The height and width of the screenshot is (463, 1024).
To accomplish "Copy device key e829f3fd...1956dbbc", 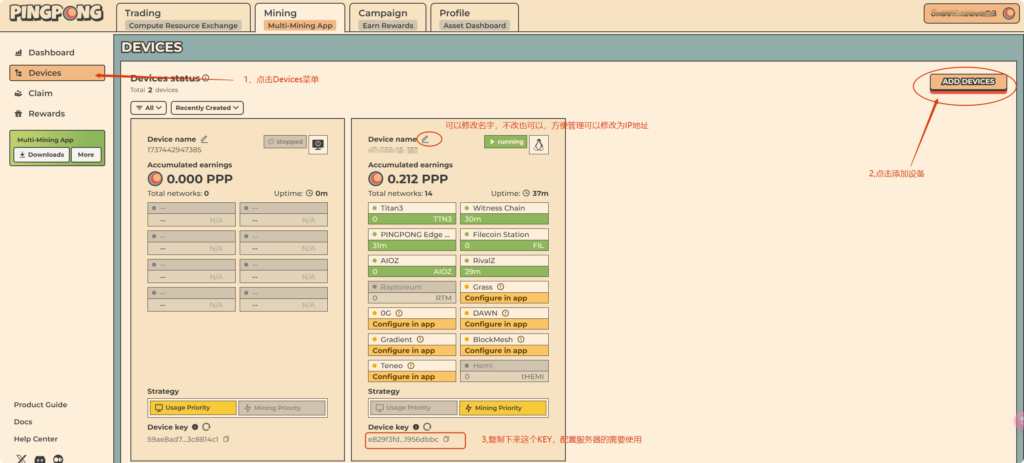I will [x=447, y=439].
